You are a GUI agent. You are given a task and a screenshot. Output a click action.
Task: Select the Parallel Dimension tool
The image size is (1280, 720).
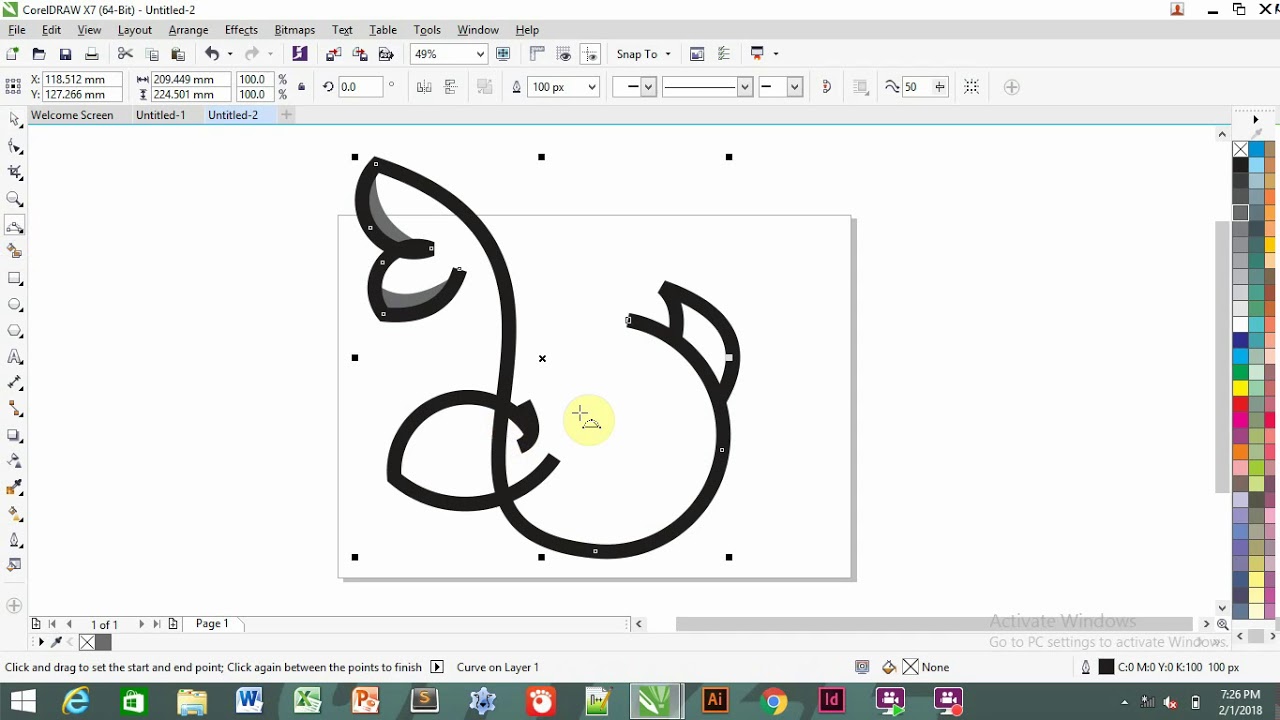(15, 383)
